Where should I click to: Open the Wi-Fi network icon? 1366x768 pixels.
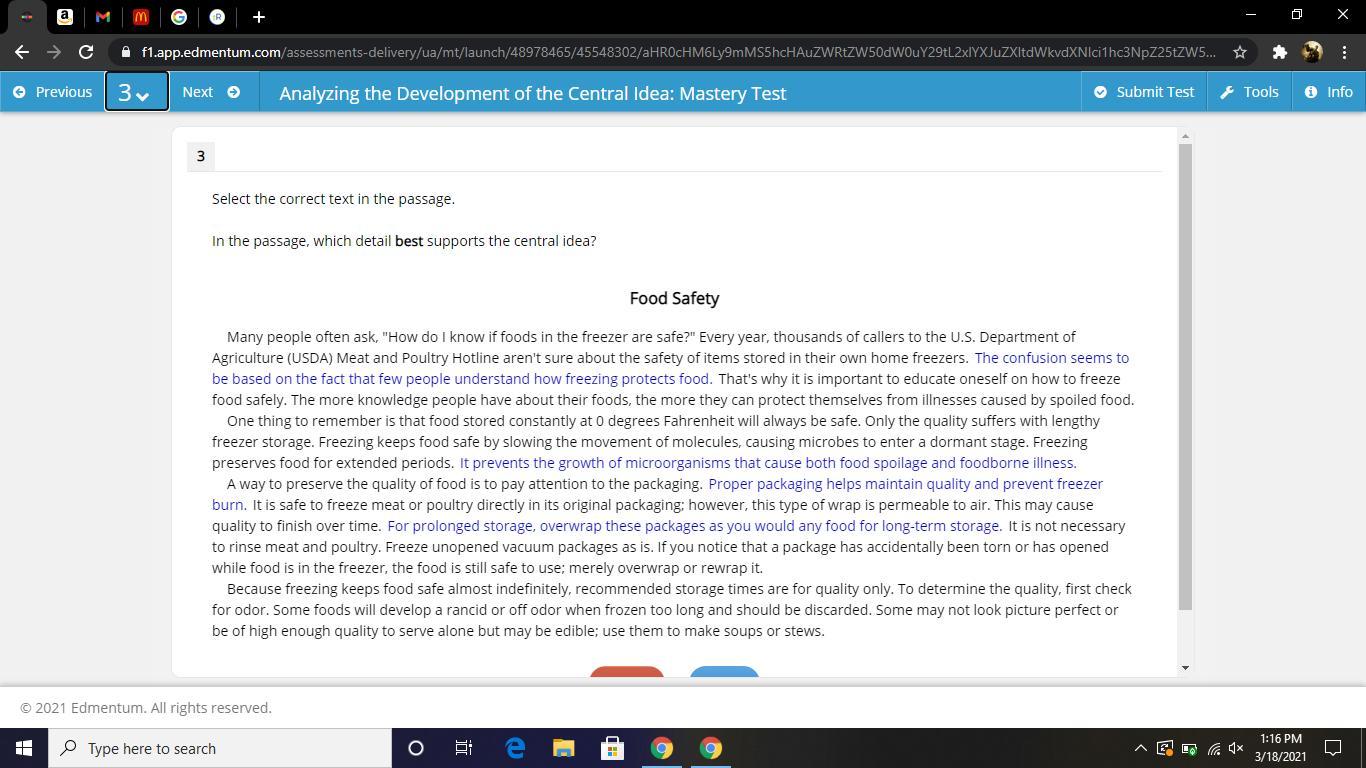click(1213, 748)
